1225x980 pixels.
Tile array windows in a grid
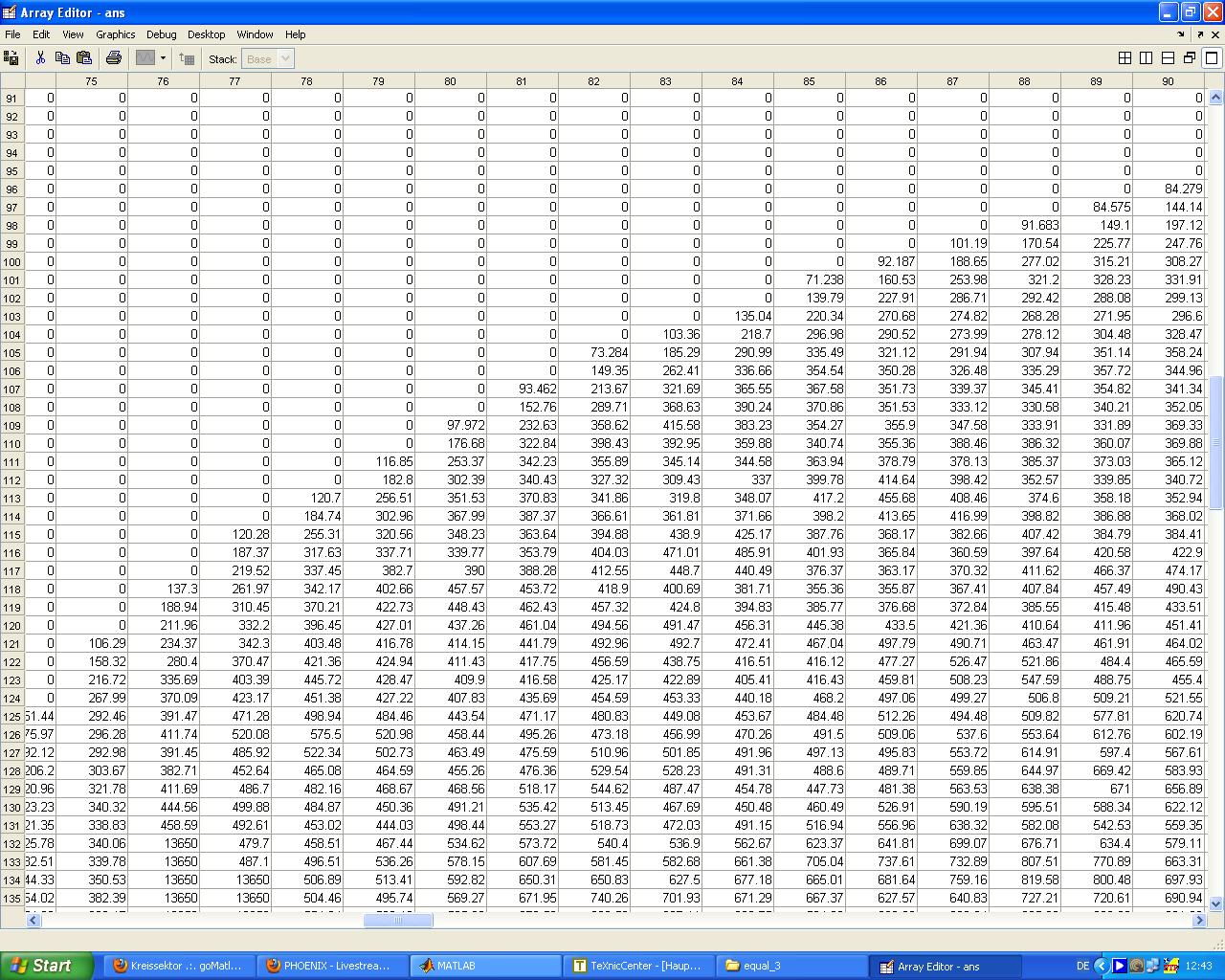pos(1125,58)
